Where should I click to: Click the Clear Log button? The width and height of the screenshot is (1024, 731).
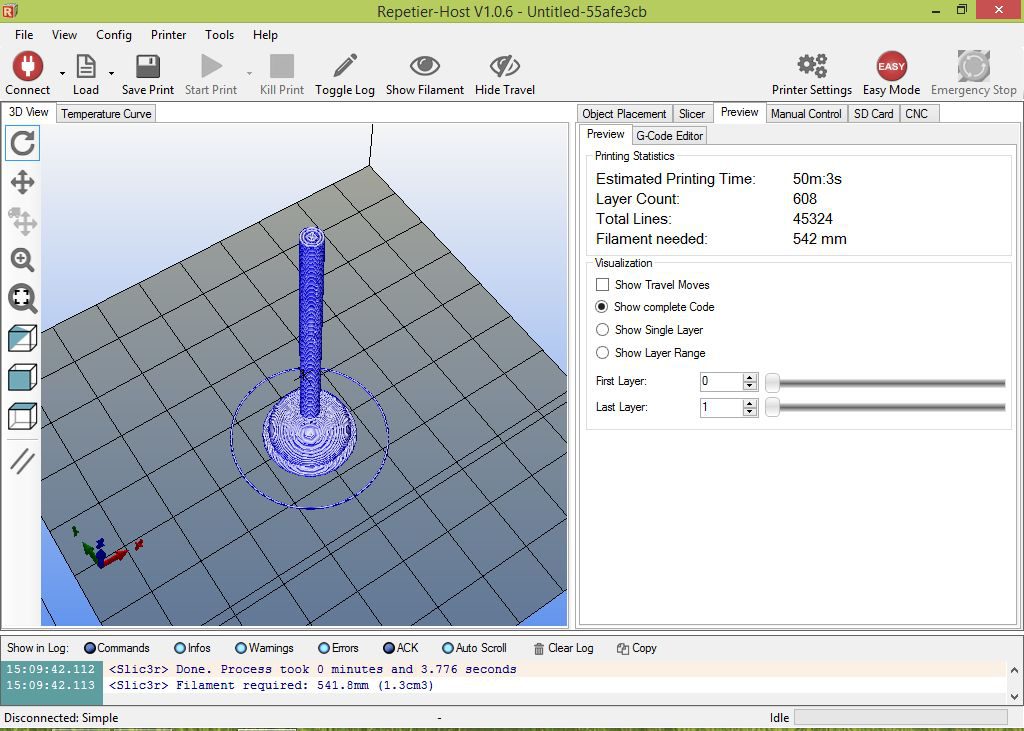pyautogui.click(x=564, y=648)
